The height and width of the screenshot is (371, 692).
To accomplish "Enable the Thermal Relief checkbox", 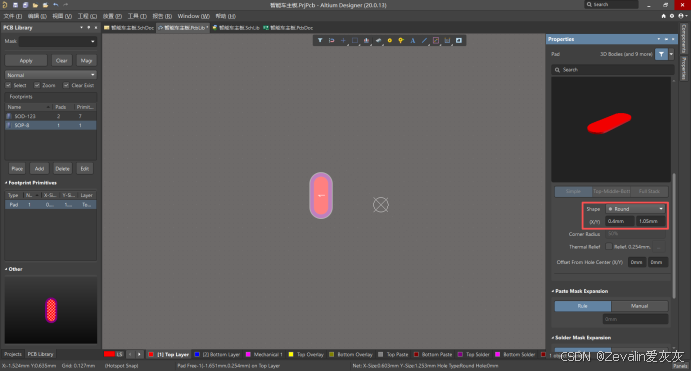I will click(609, 246).
